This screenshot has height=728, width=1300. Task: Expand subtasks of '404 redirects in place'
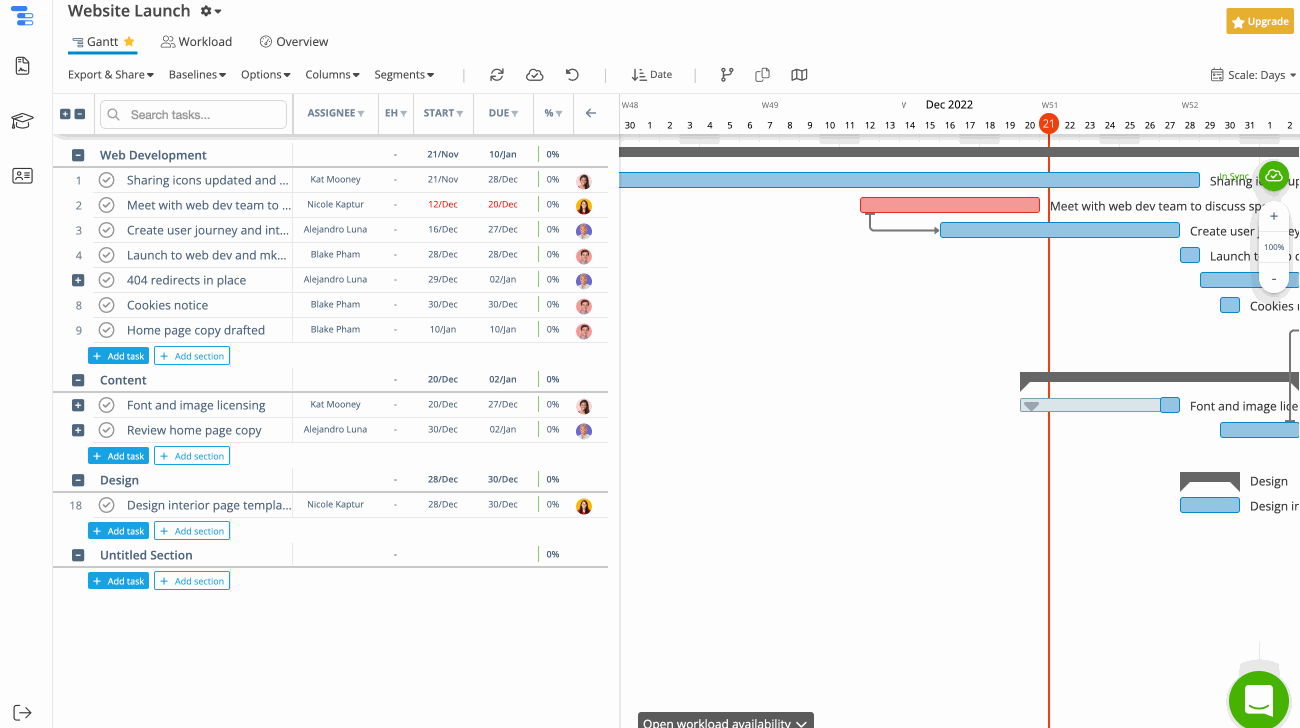77,279
